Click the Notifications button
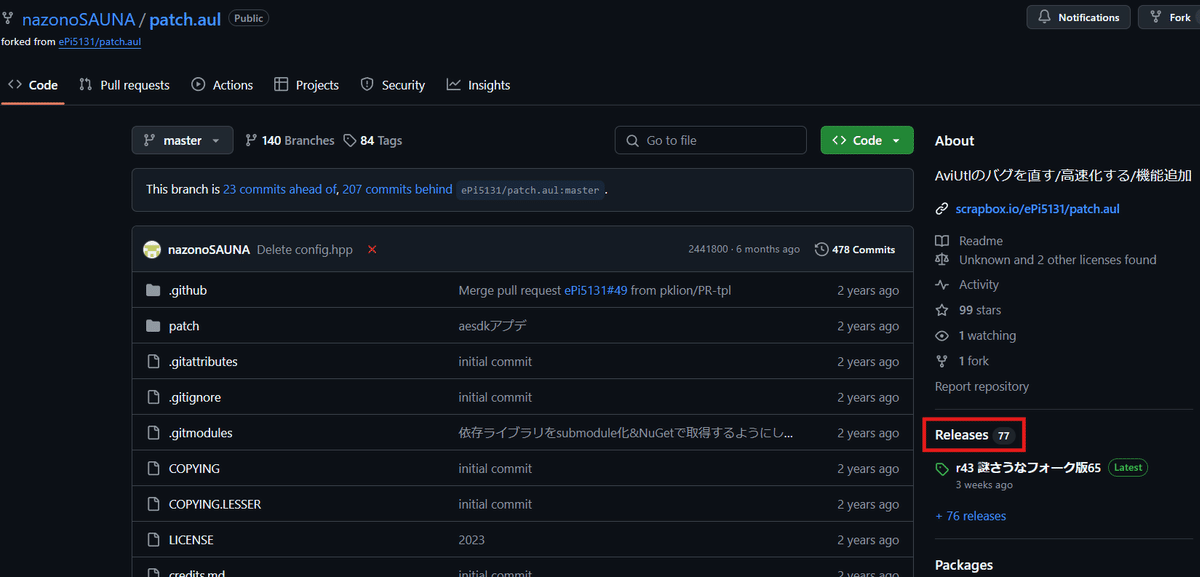The image size is (1200, 577). [1079, 17]
